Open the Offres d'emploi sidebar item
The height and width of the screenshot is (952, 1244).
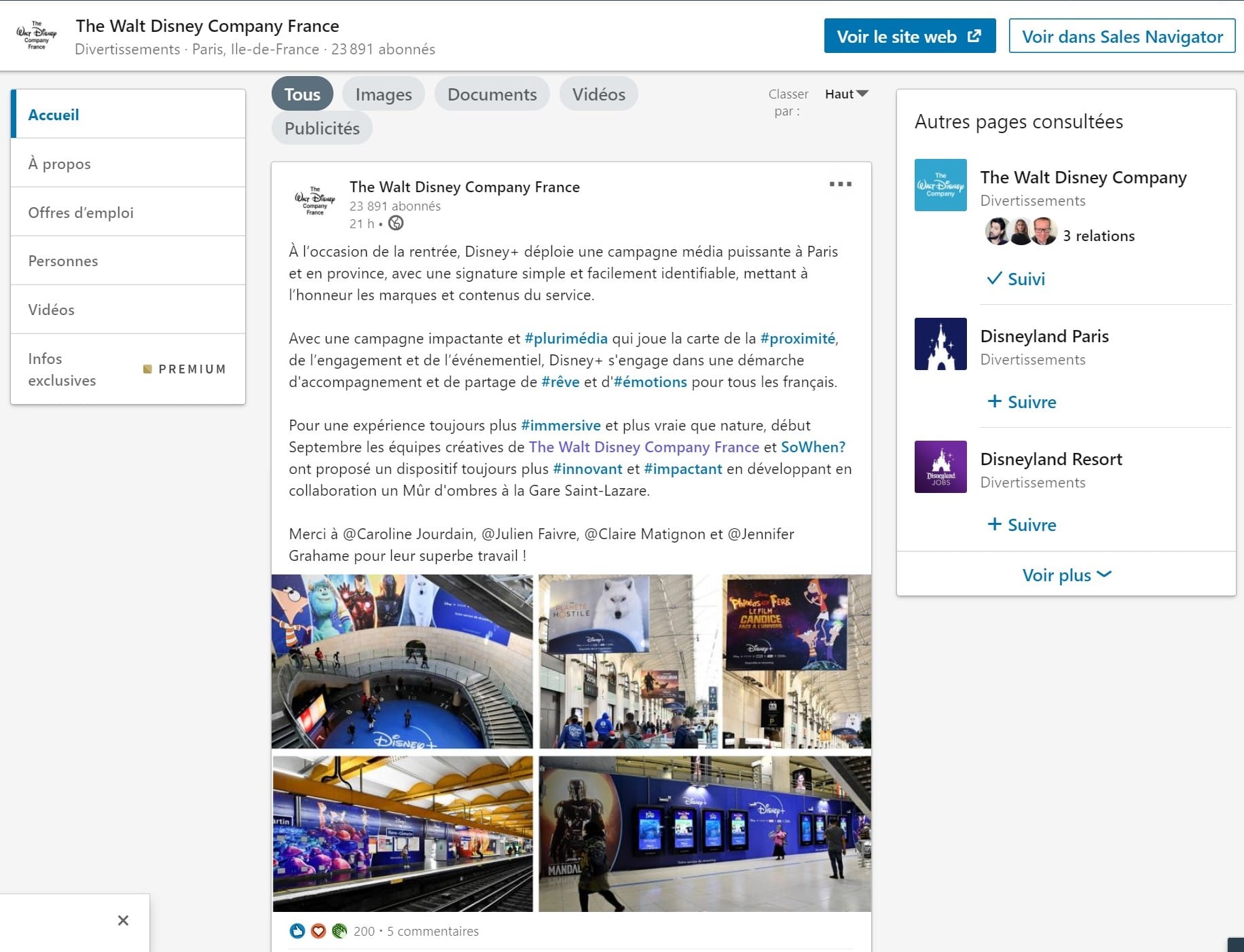128,212
